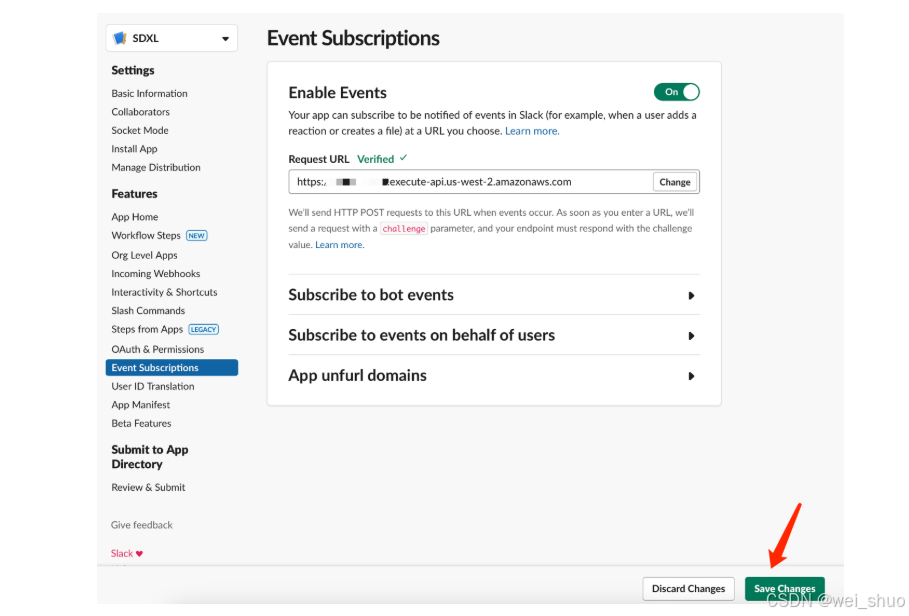Screen dimensions: 909x616
Task: Click the Slack heart link
Action: tap(126, 553)
